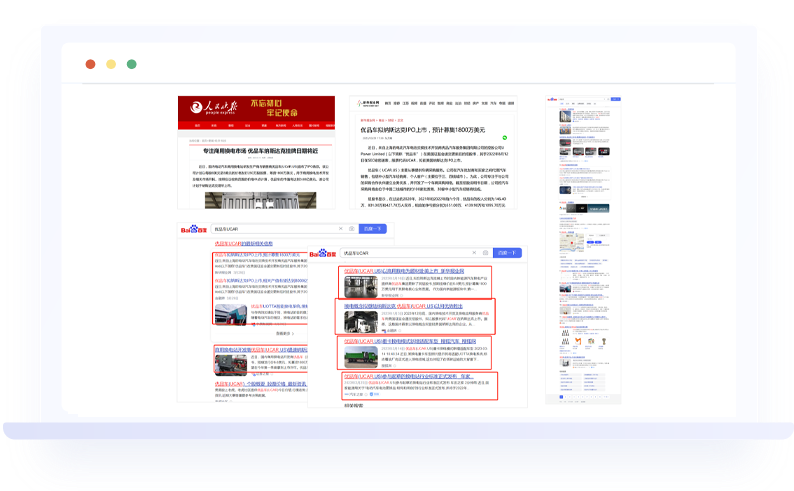Click the orange M logo thumbnail on tall page
The height and width of the screenshot is (491, 794).
coord(578,342)
